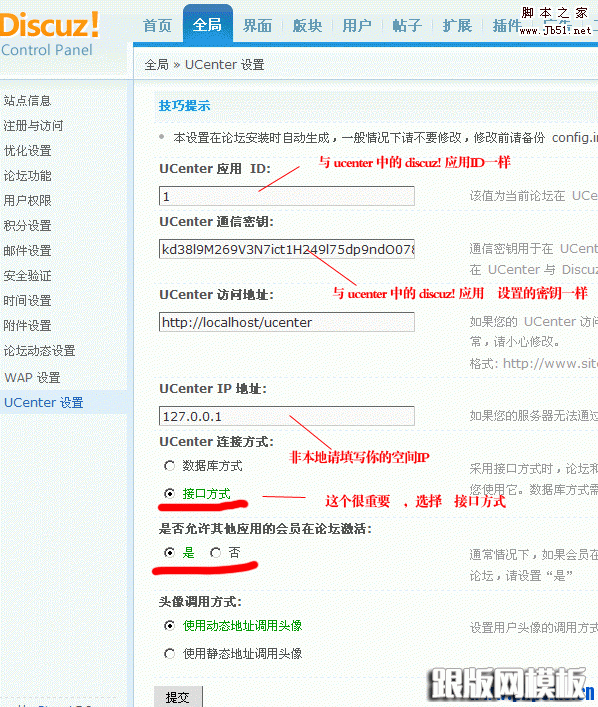Image resolution: width=598 pixels, height=707 pixels.
Task: Open the 首页 tab
Action: click(157, 26)
